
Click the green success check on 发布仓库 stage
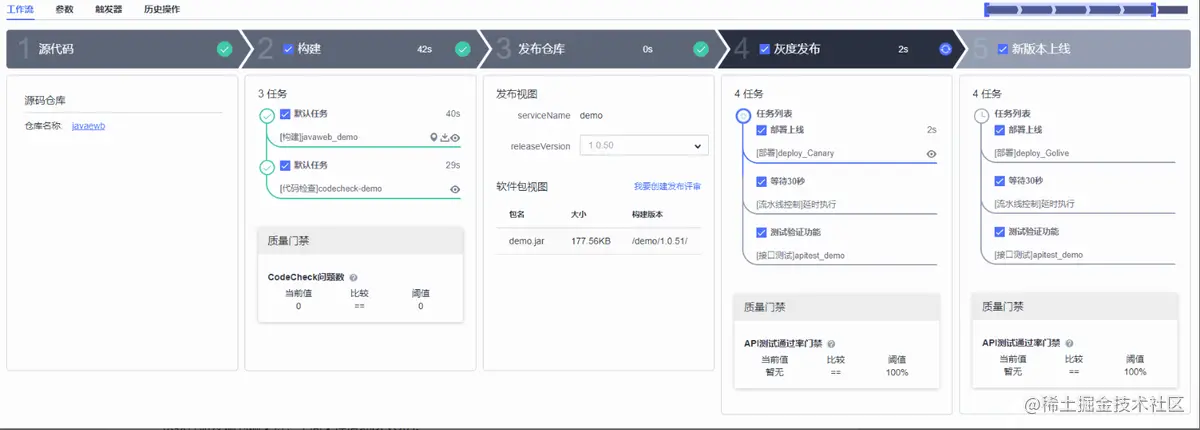point(701,48)
